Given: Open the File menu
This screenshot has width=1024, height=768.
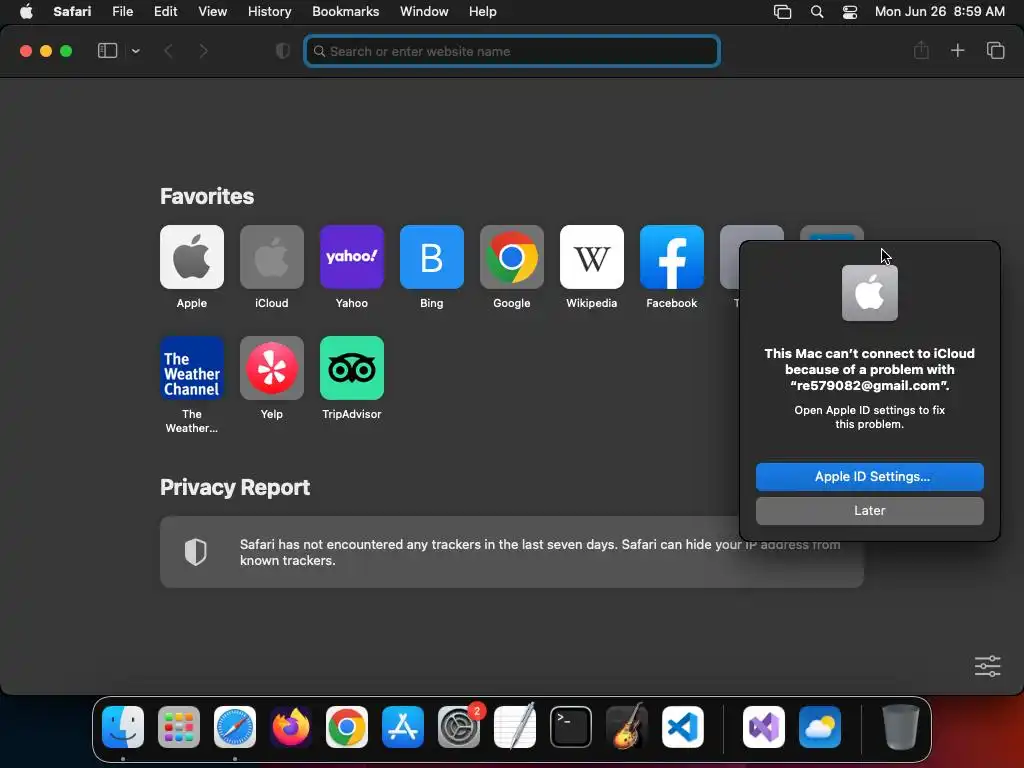Looking at the screenshot, I should click(122, 12).
